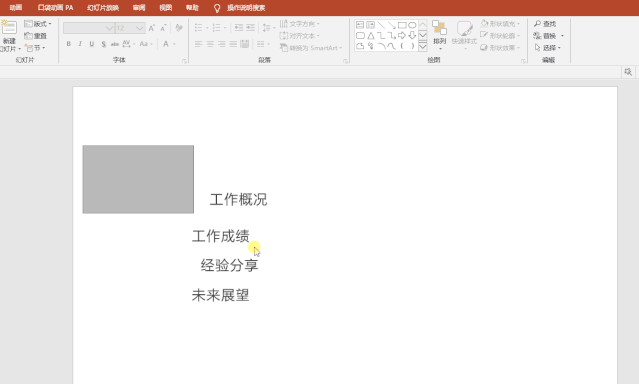Toggle Italic formatting button

pyautogui.click(x=80, y=44)
